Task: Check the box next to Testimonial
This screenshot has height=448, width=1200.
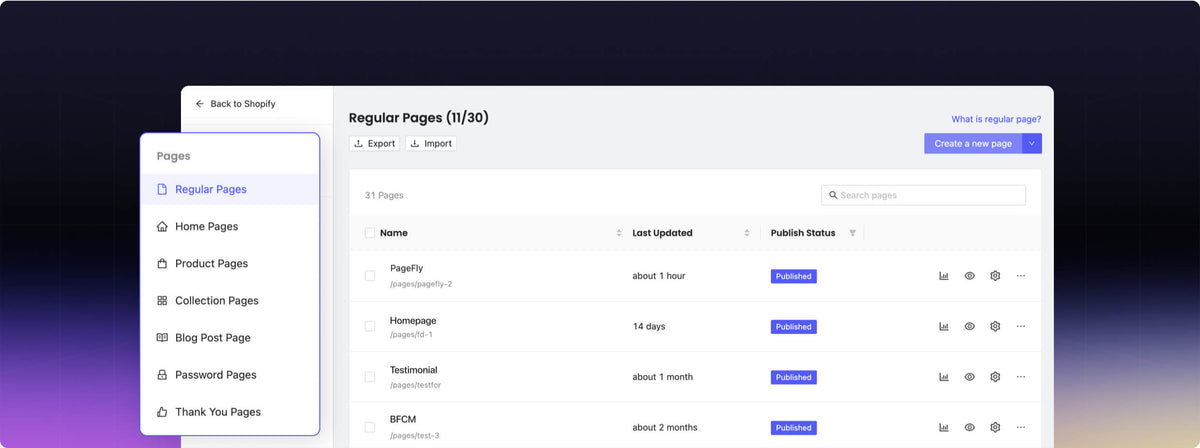Action: coord(370,377)
